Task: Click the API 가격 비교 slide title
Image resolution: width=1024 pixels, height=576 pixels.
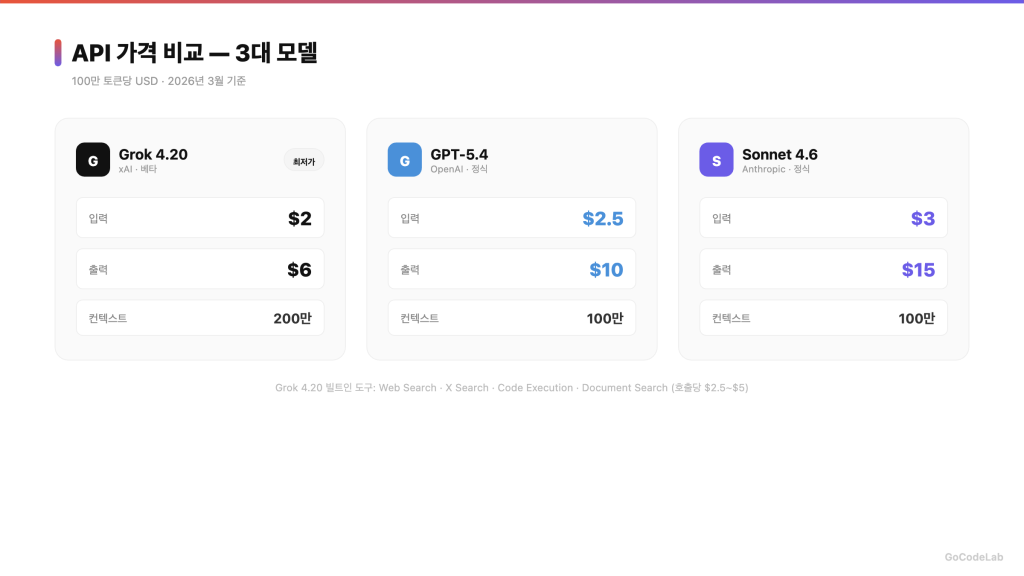Action: click(x=194, y=53)
